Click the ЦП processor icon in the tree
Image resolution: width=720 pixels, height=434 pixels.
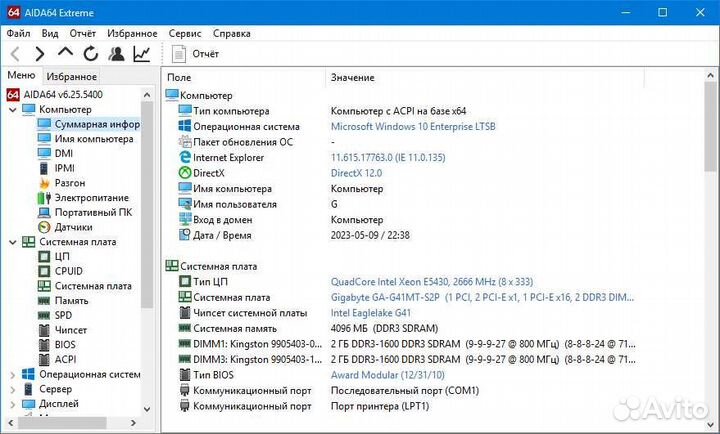coord(44,257)
